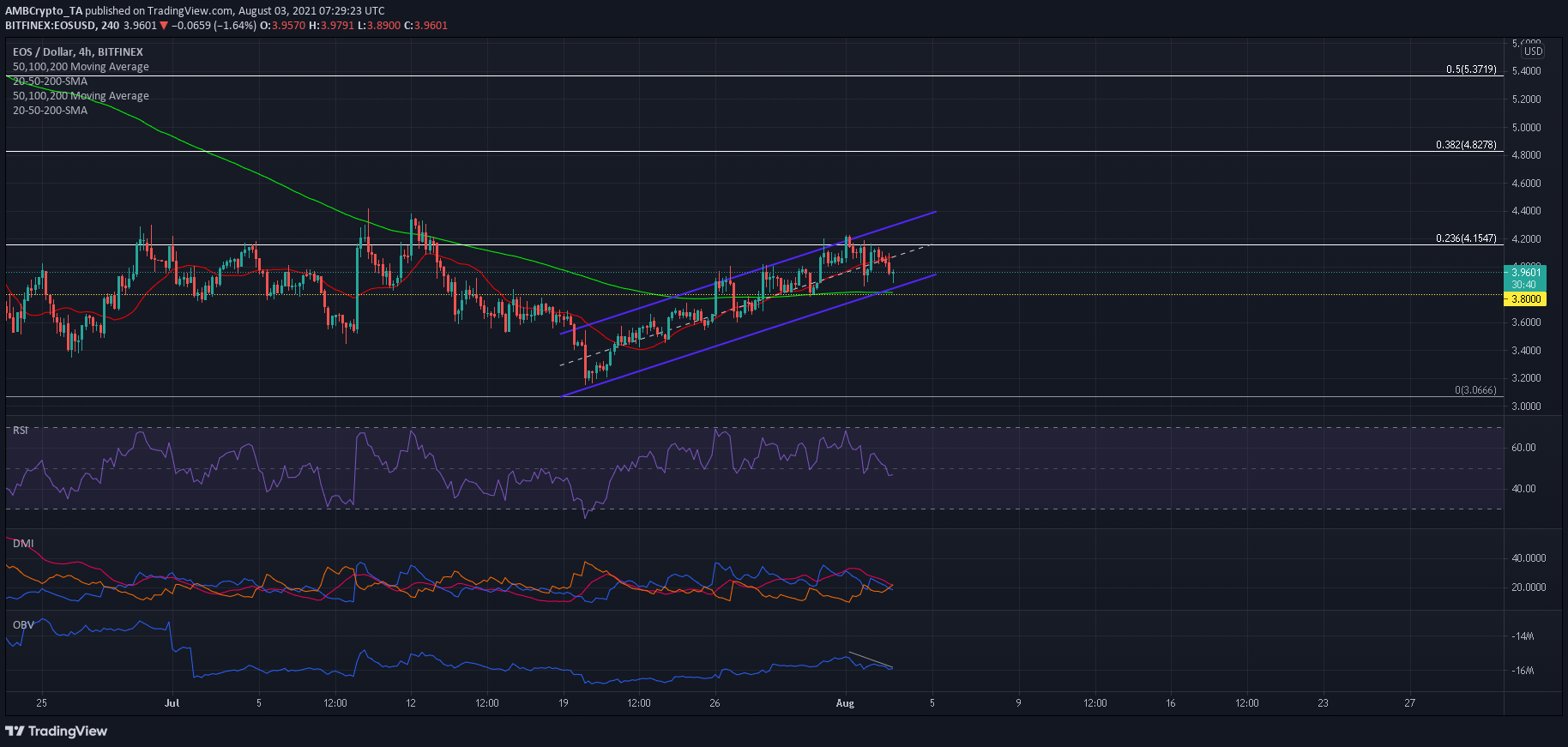Click the second 20-50-200-SMA legend entry
1568x747 pixels.
50,111
